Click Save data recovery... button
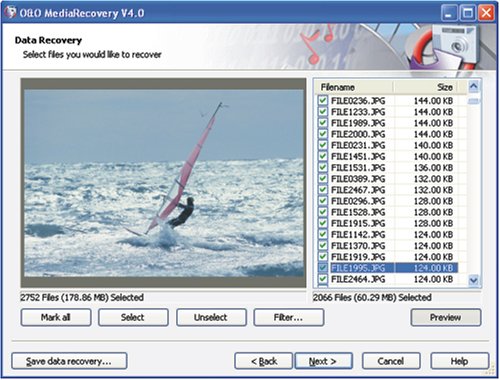 pyautogui.click(x=69, y=361)
